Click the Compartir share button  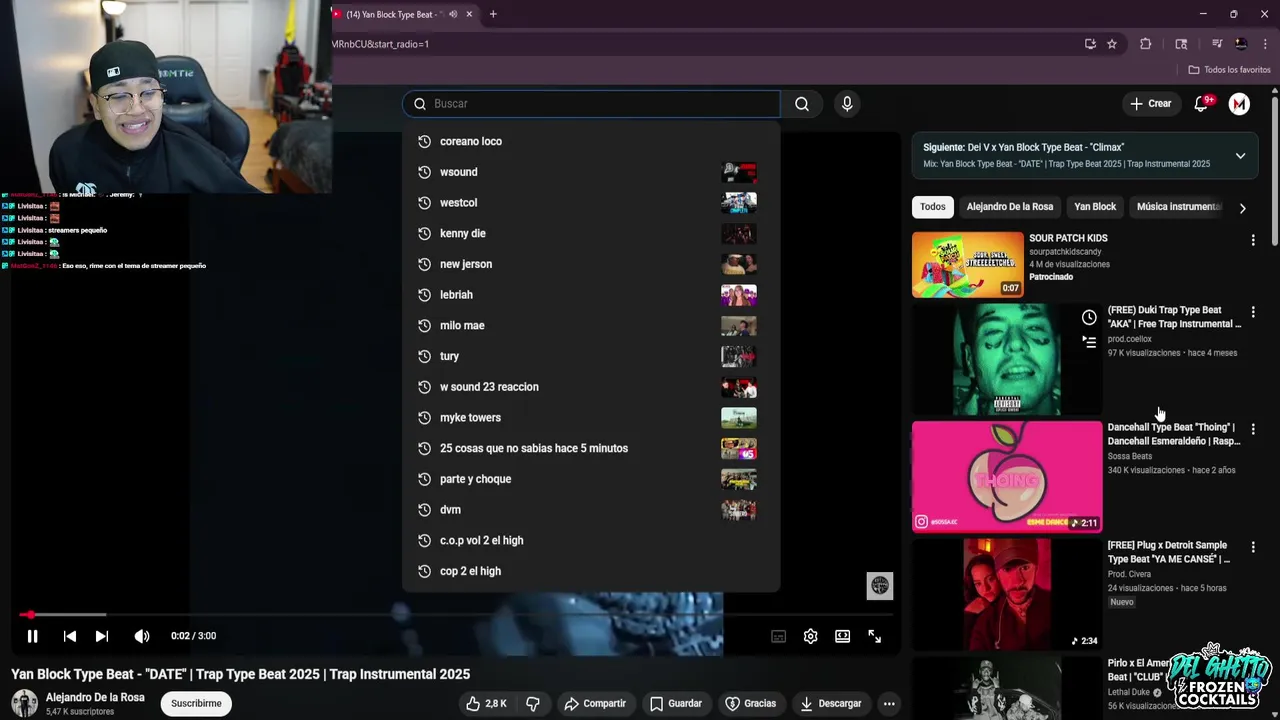tap(594, 704)
